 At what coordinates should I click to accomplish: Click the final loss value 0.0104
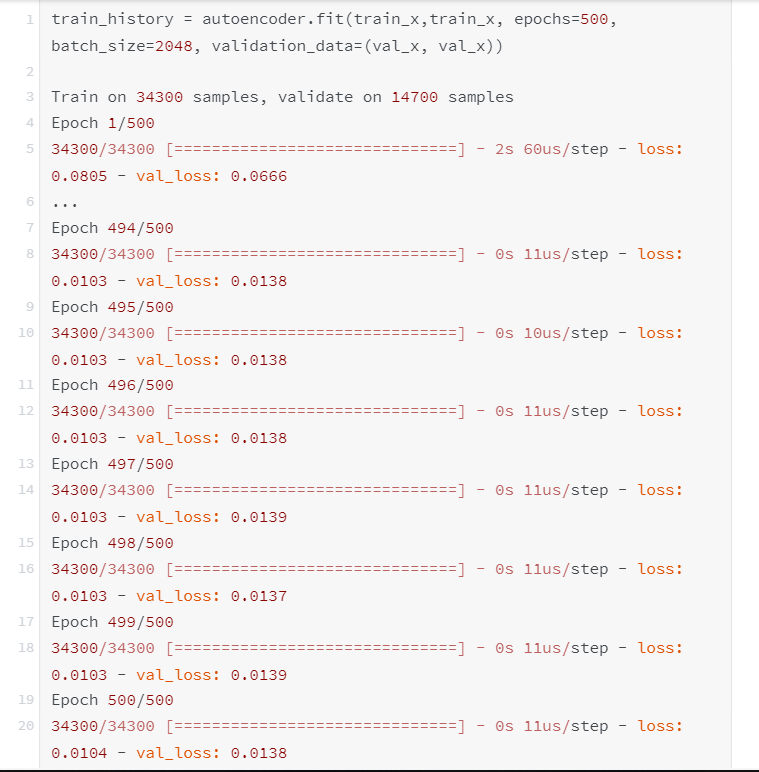click(79, 753)
